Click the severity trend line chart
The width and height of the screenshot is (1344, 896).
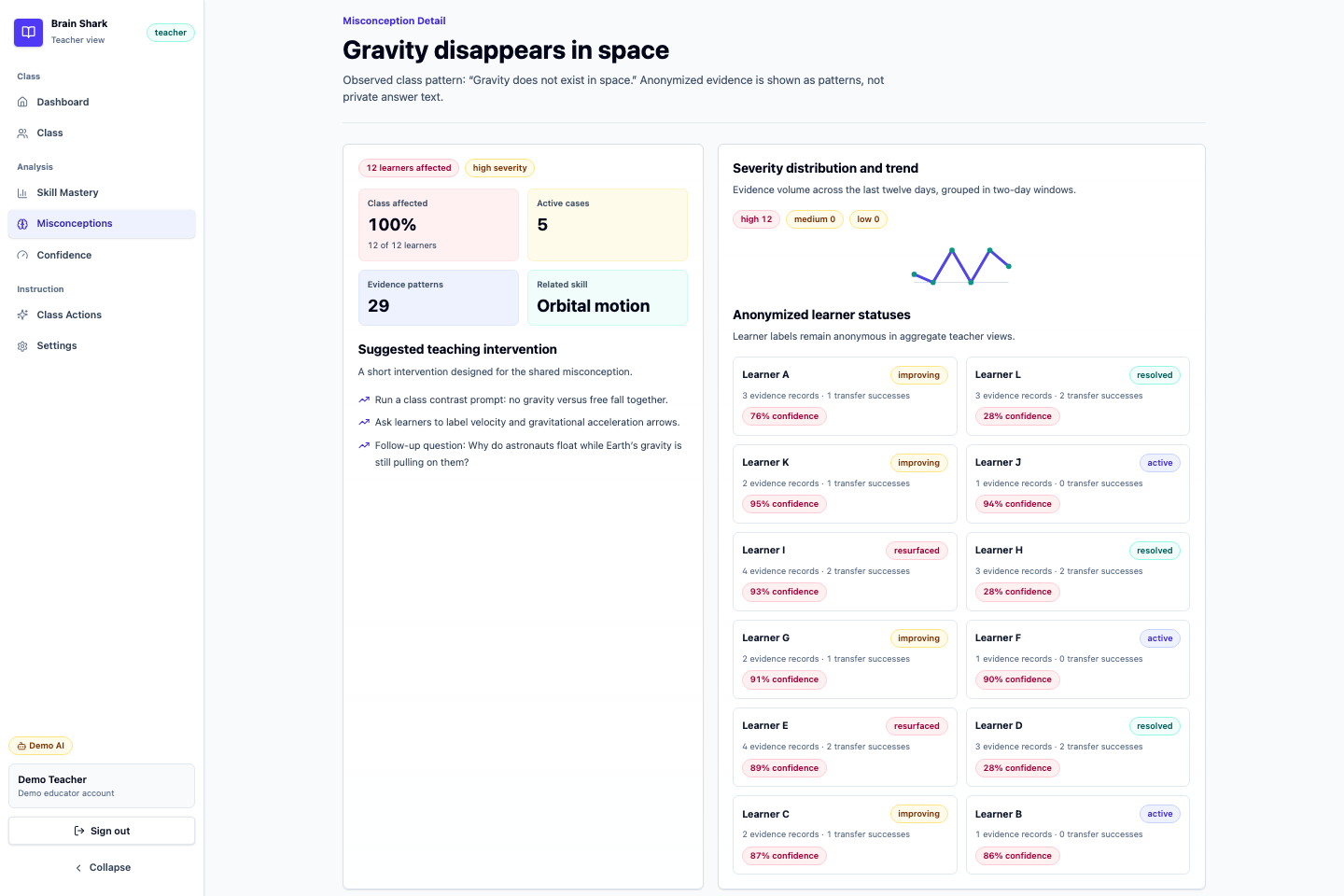point(961,266)
